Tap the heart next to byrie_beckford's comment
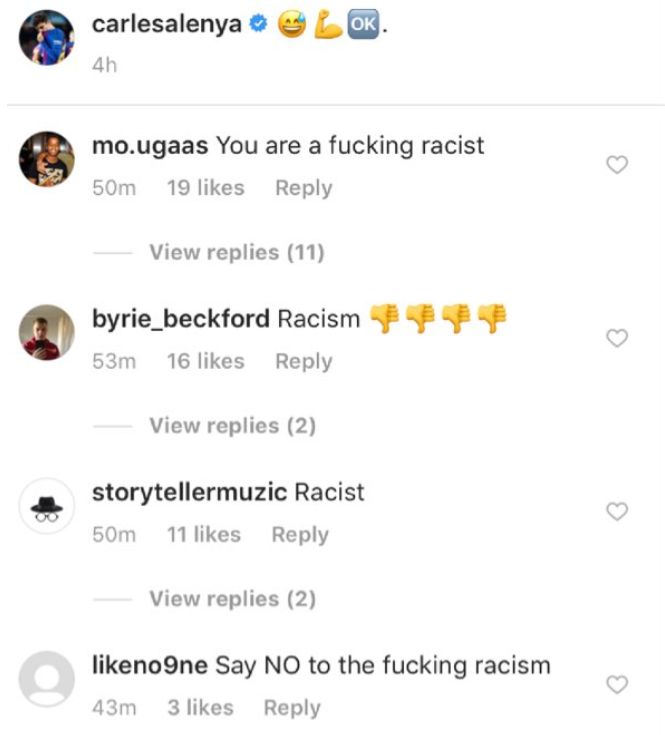Image resolution: width=665 pixels, height=735 pixels. 617,338
